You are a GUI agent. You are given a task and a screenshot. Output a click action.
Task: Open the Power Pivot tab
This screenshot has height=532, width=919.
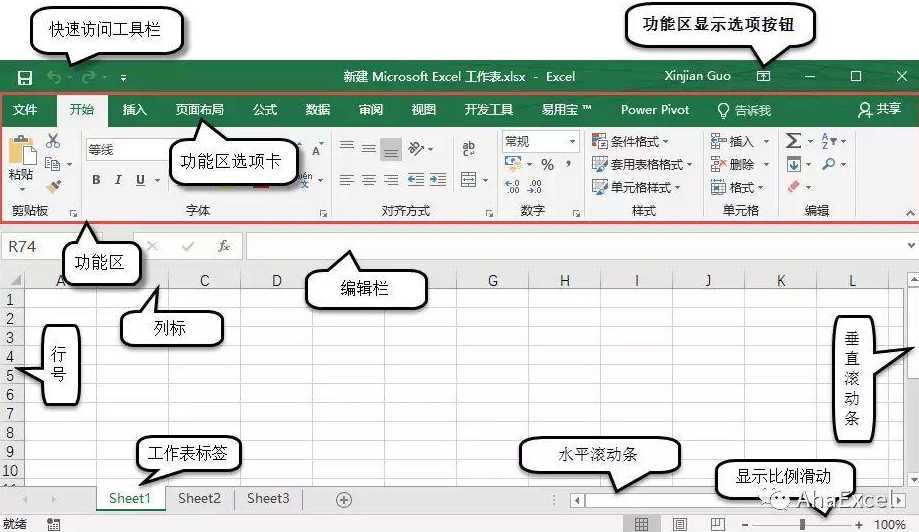pos(655,110)
